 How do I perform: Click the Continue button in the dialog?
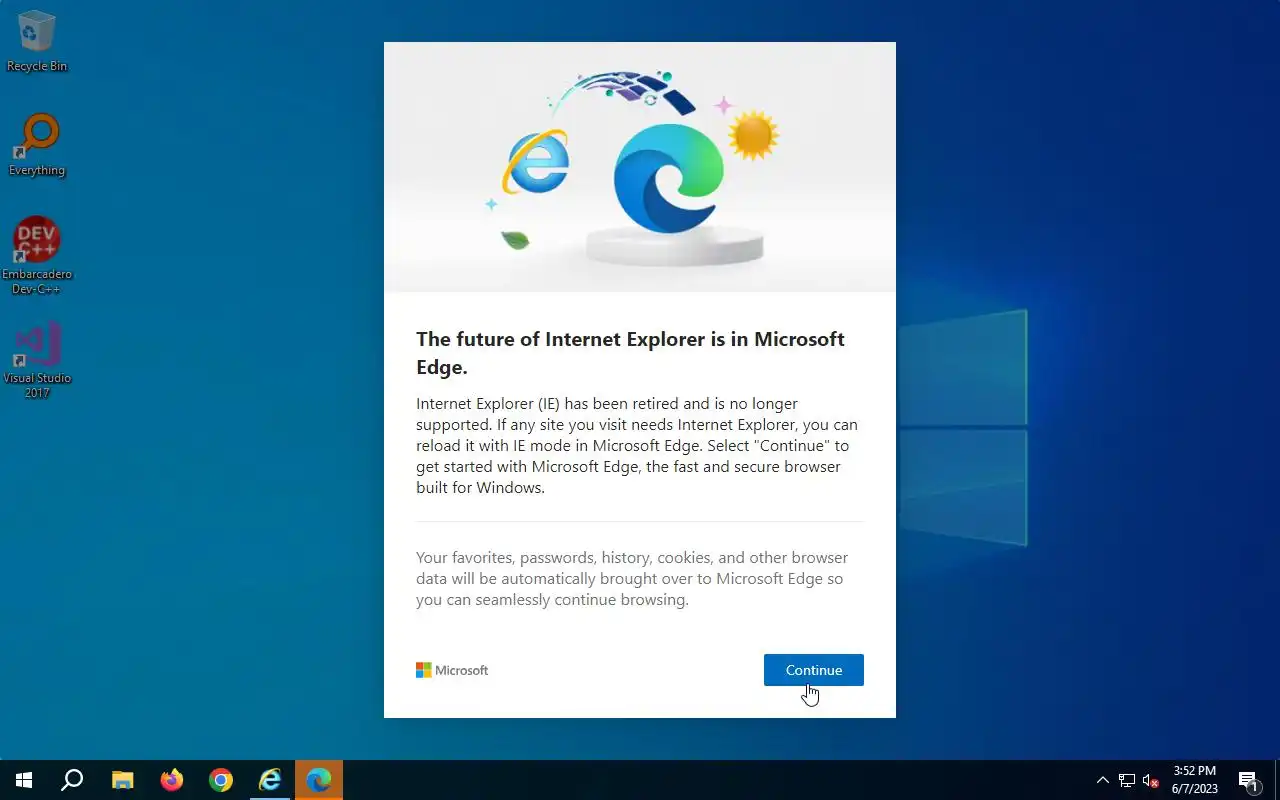pos(813,670)
